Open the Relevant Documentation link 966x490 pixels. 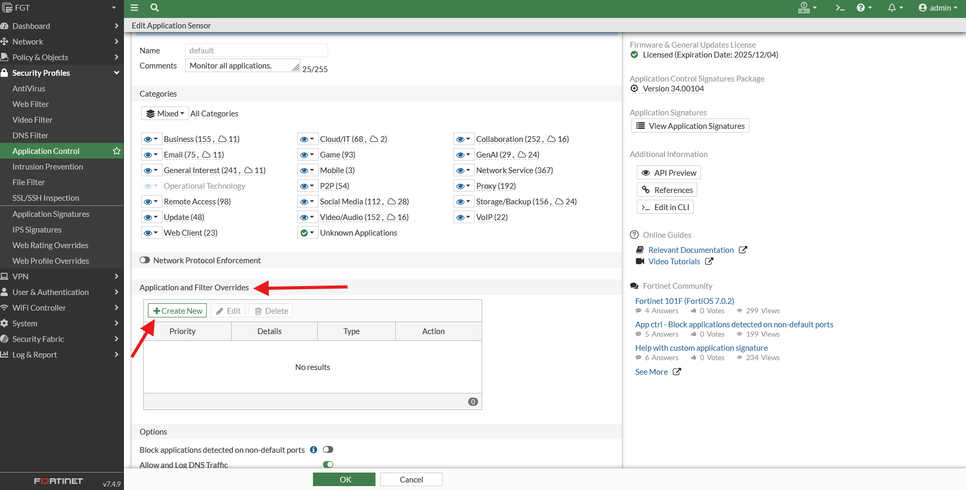click(x=690, y=250)
